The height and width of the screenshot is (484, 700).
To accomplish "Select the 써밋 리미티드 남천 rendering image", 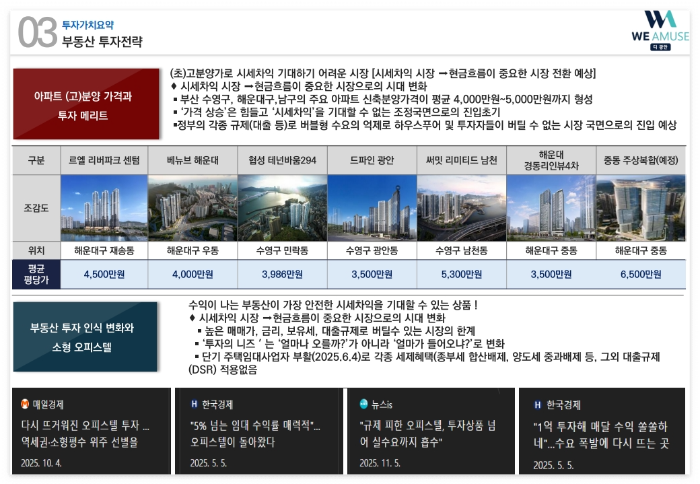I will (462, 208).
